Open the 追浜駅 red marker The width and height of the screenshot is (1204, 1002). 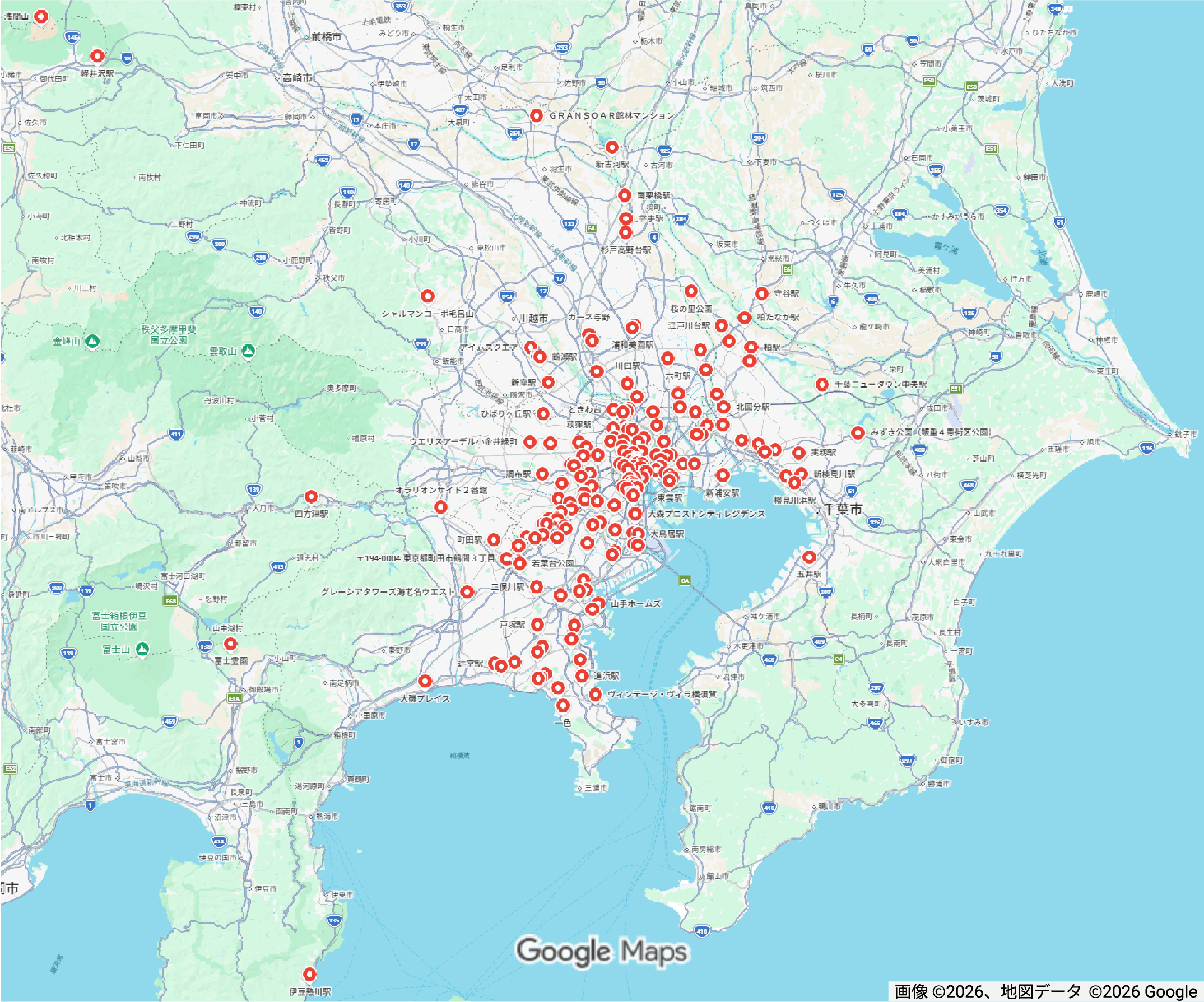pos(582,676)
